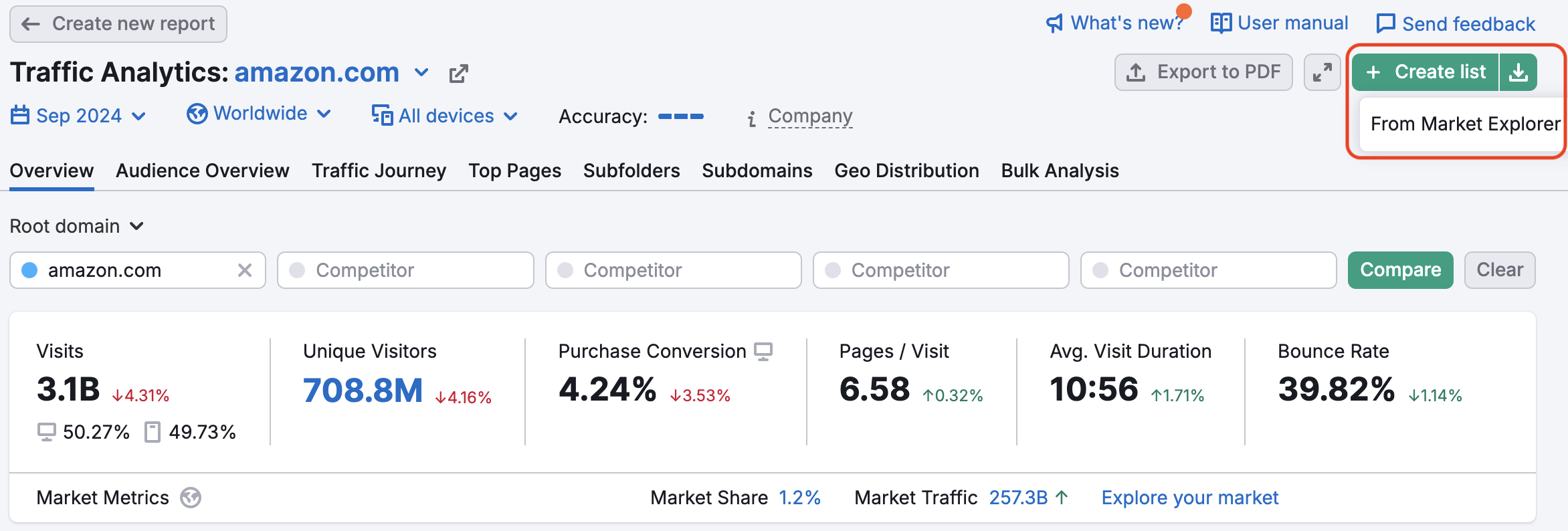1568x531 pixels.
Task: Go to the Subfolders tab
Action: pyautogui.click(x=631, y=171)
